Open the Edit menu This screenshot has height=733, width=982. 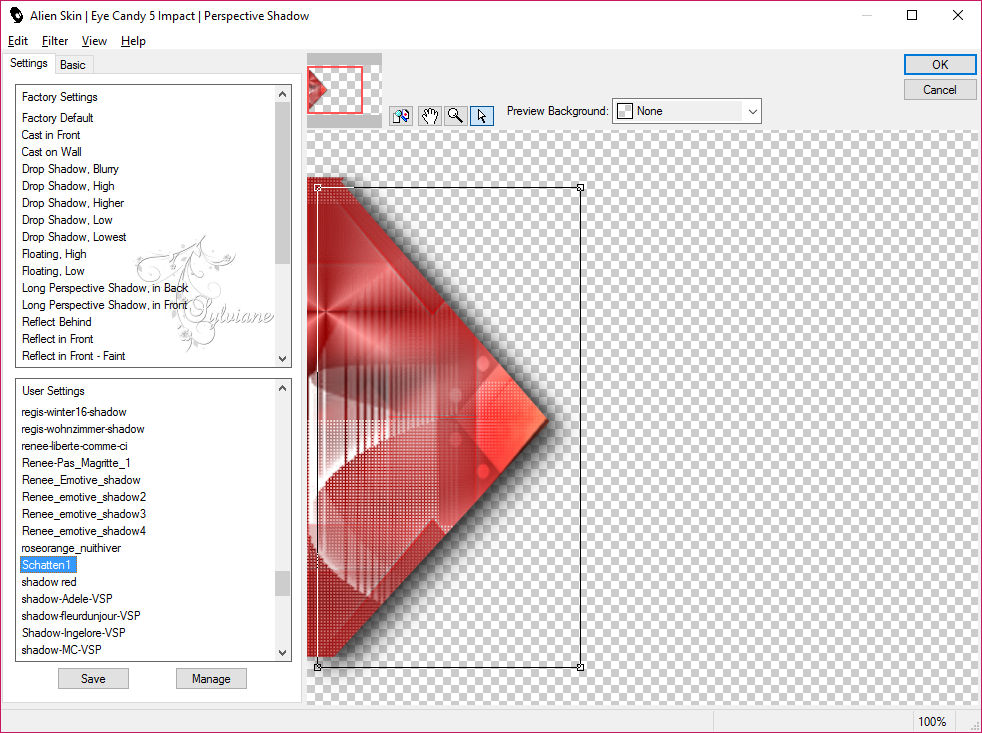[x=18, y=41]
